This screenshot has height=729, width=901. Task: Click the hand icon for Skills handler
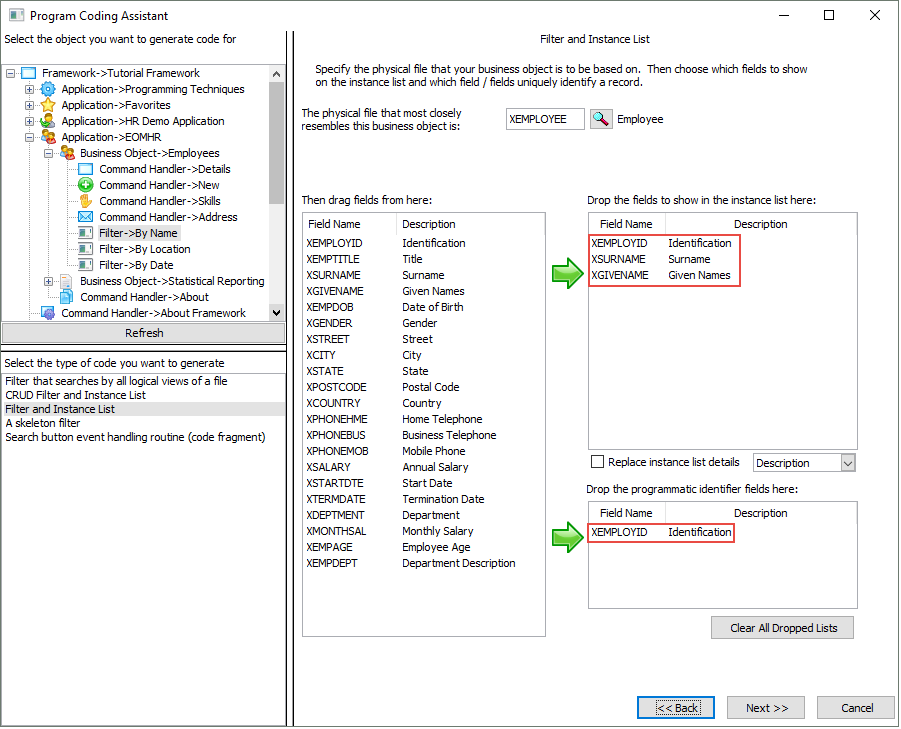click(x=86, y=201)
